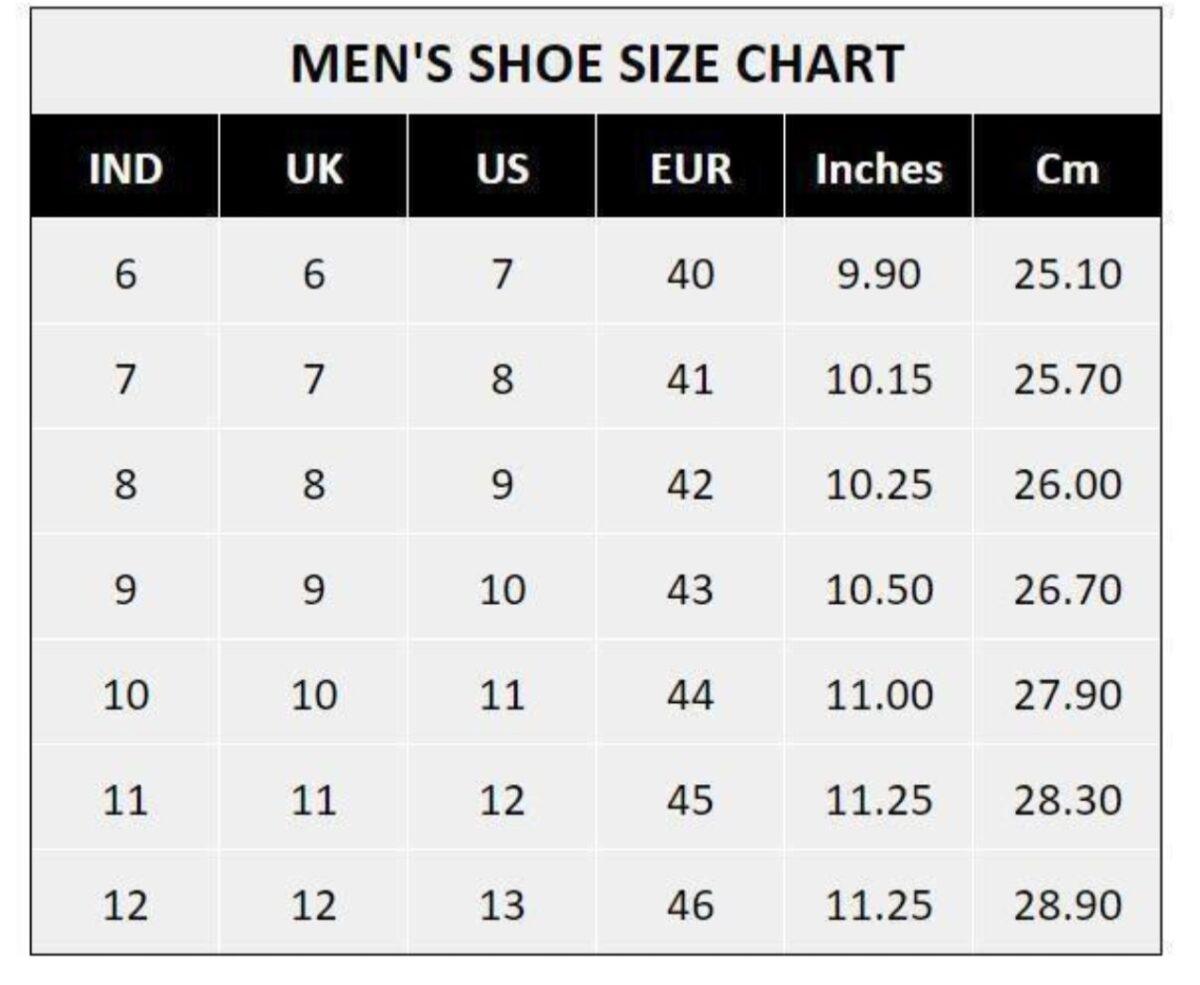The height and width of the screenshot is (985, 1200).
Task: Click the Cm column header
Action: pos(1067,169)
